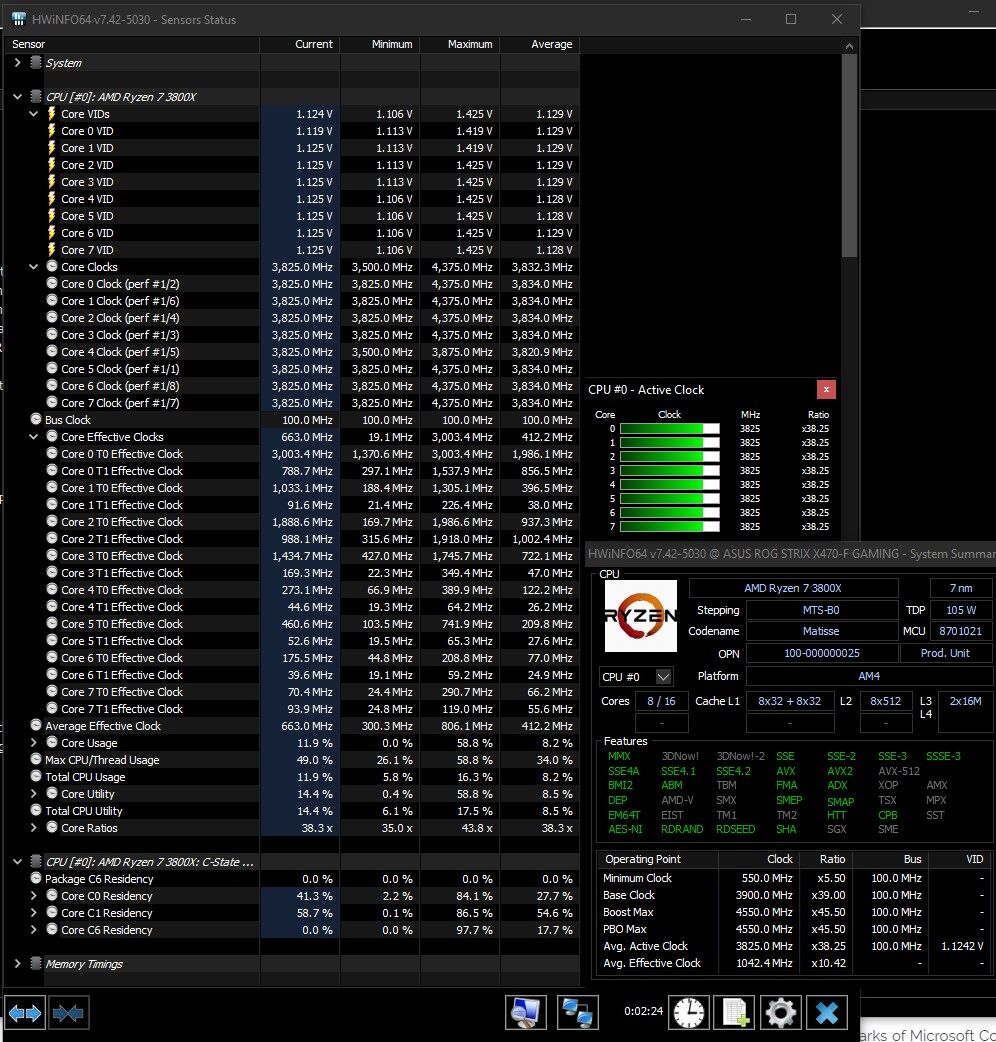The image size is (996, 1042).
Task: Click the TDP 105 W field
Action: point(960,610)
